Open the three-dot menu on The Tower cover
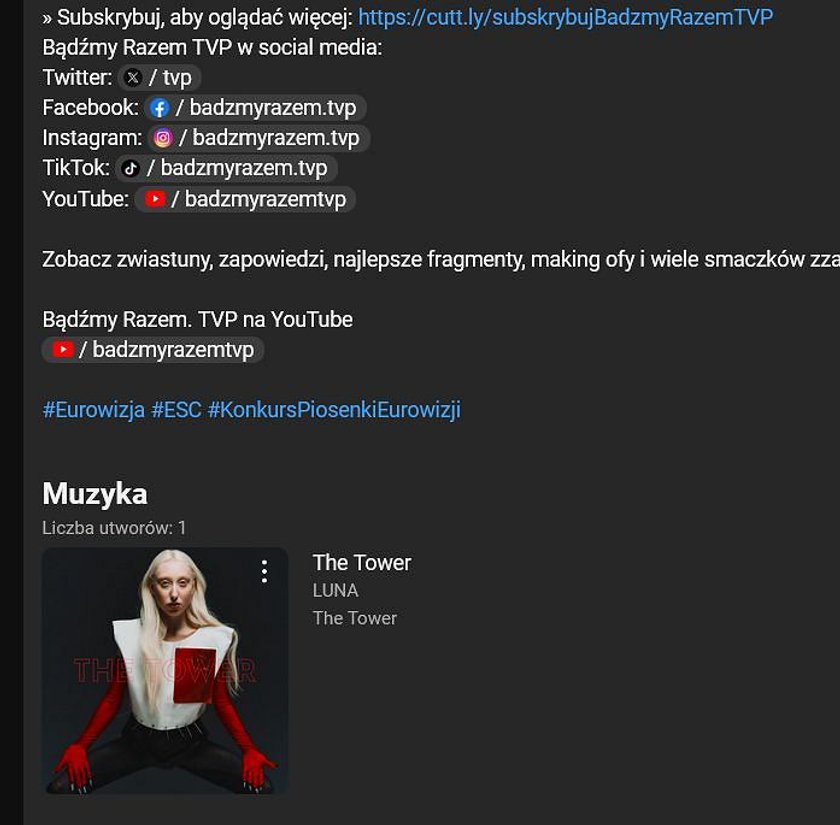 click(x=264, y=572)
